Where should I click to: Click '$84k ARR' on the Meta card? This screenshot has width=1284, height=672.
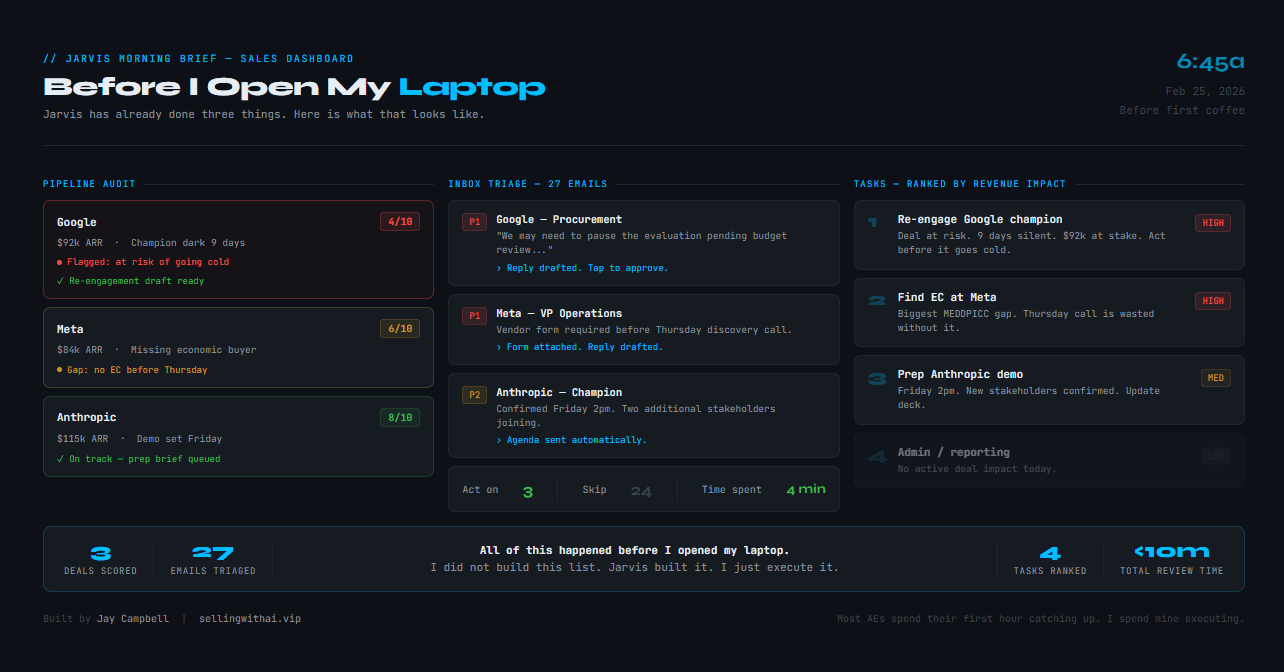80,350
